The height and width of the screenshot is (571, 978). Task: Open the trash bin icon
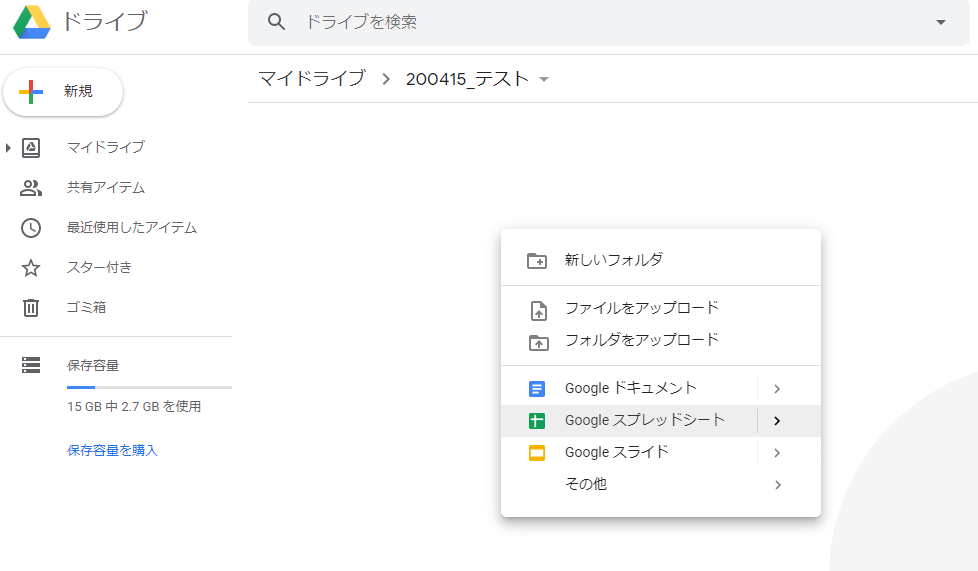(x=31, y=308)
